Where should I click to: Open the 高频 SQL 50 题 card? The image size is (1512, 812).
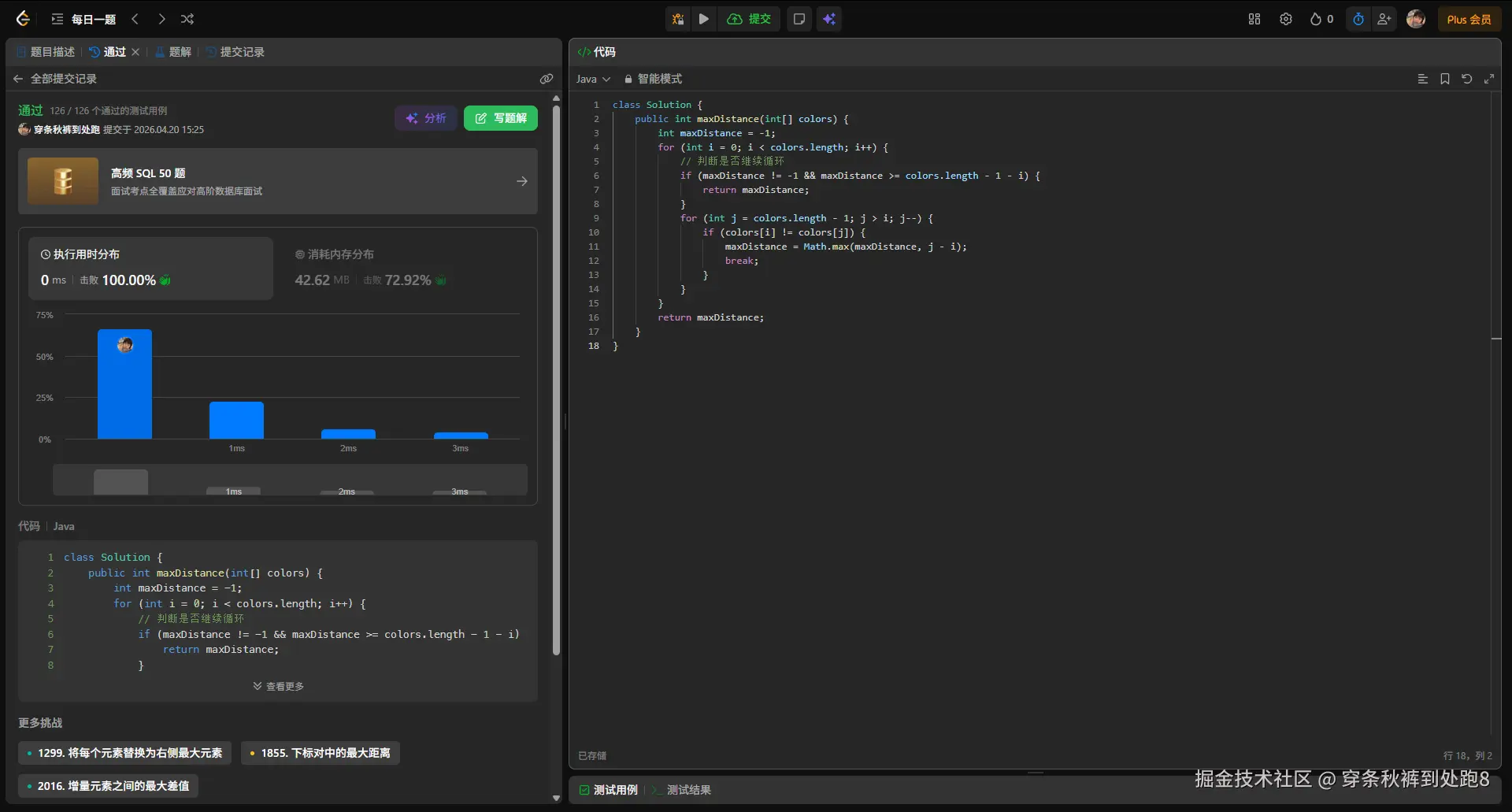pos(278,181)
